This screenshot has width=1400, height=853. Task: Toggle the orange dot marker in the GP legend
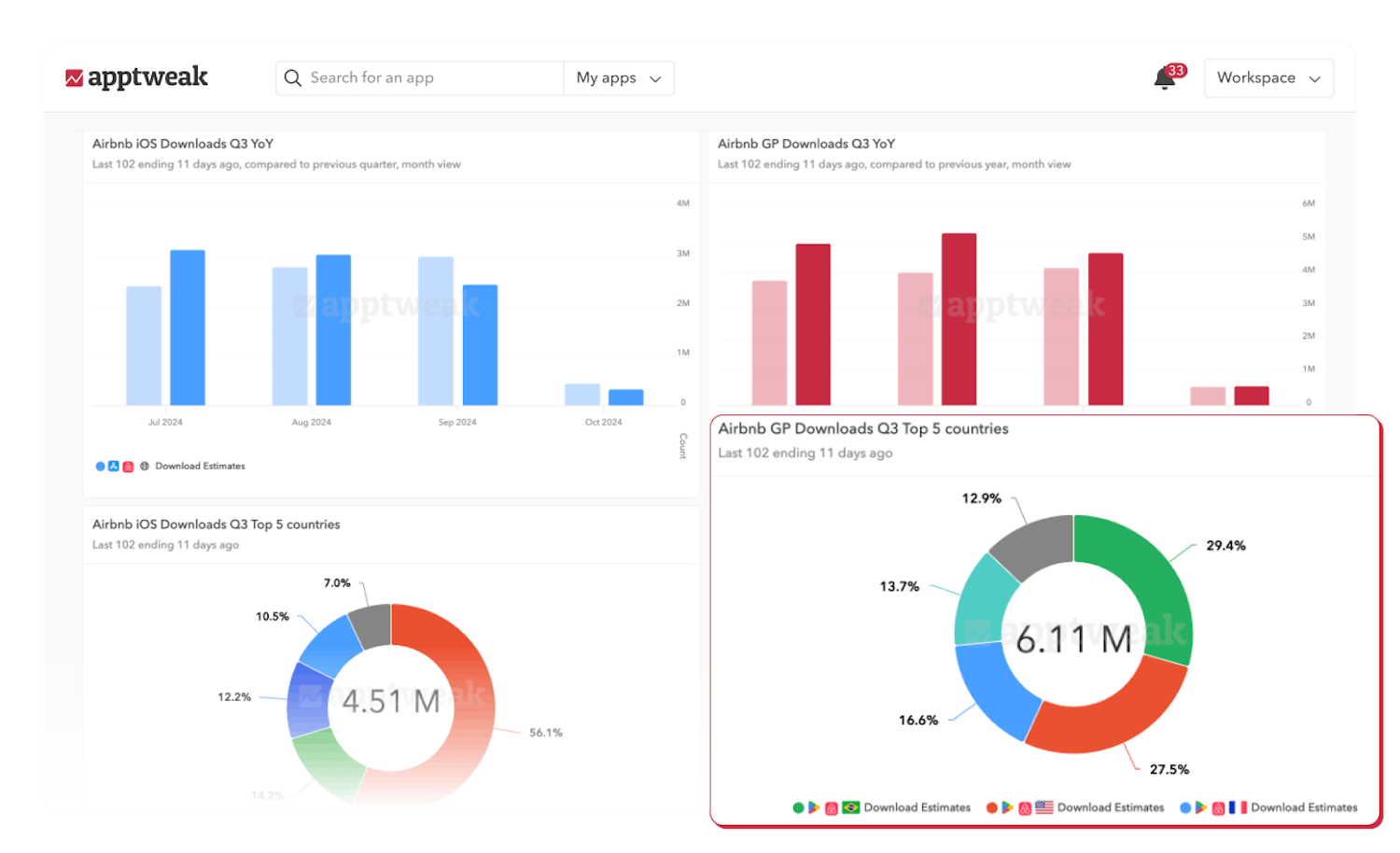991,806
